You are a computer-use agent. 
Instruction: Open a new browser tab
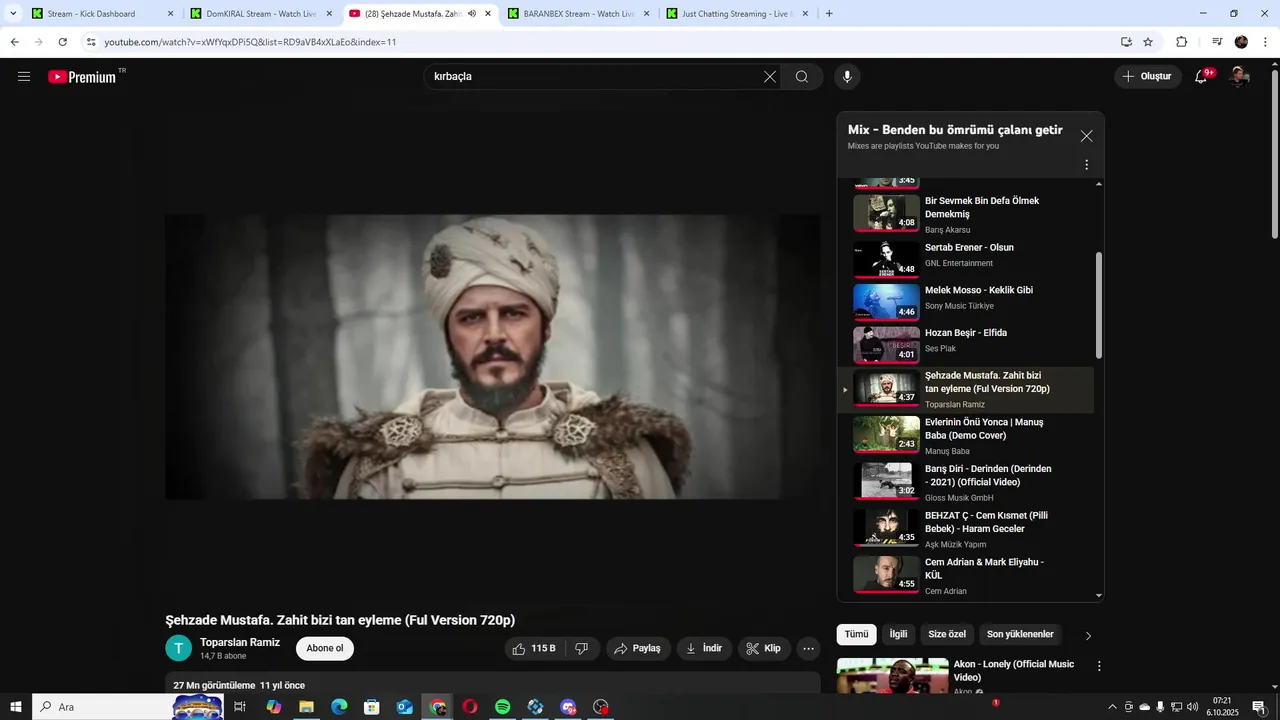(829, 14)
